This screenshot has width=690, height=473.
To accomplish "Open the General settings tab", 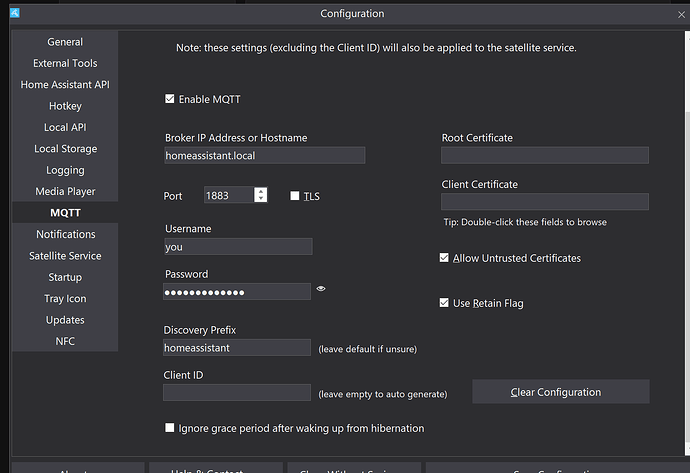I will coord(65,42).
